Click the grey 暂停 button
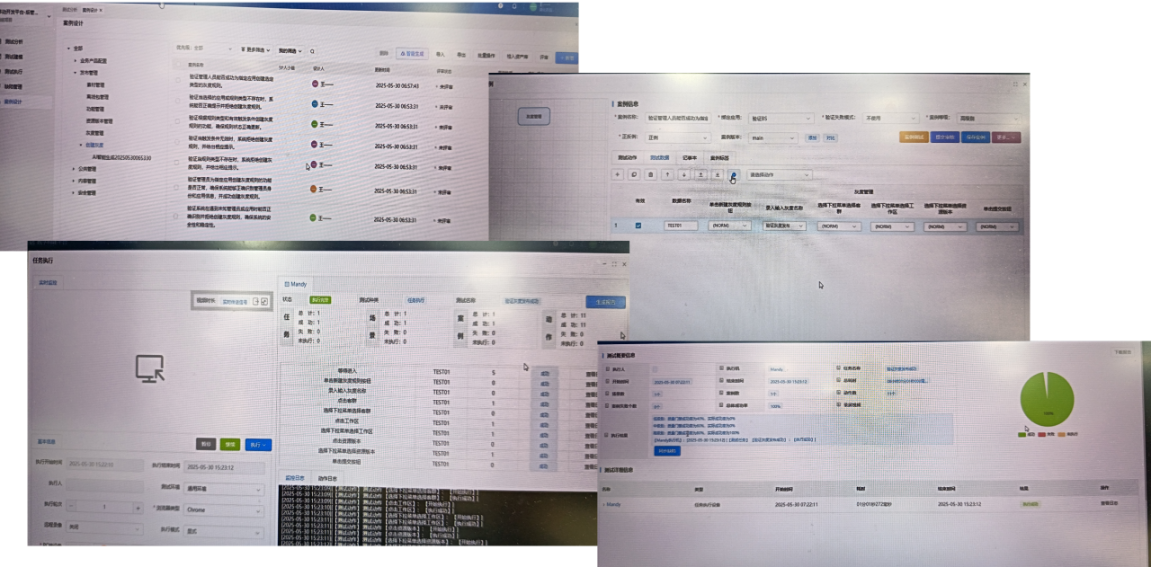 [x=206, y=444]
